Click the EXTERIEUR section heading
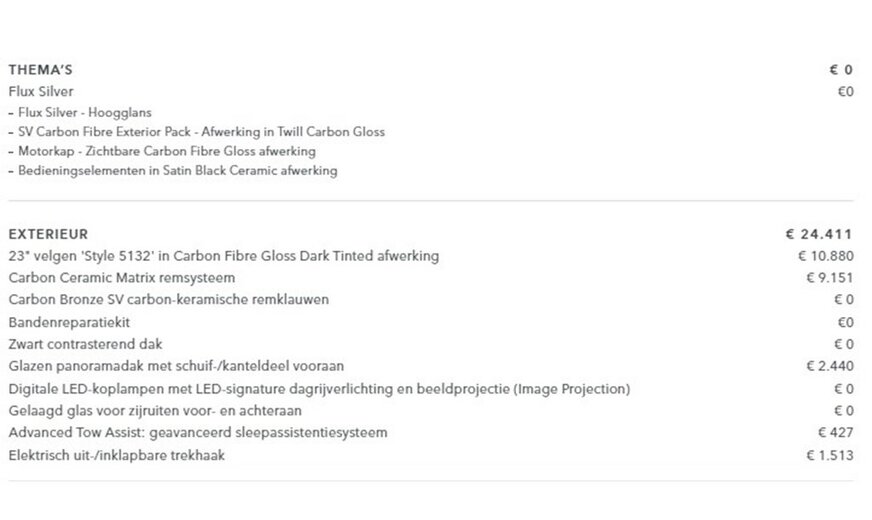This screenshot has height=520, width=872. coord(48,234)
